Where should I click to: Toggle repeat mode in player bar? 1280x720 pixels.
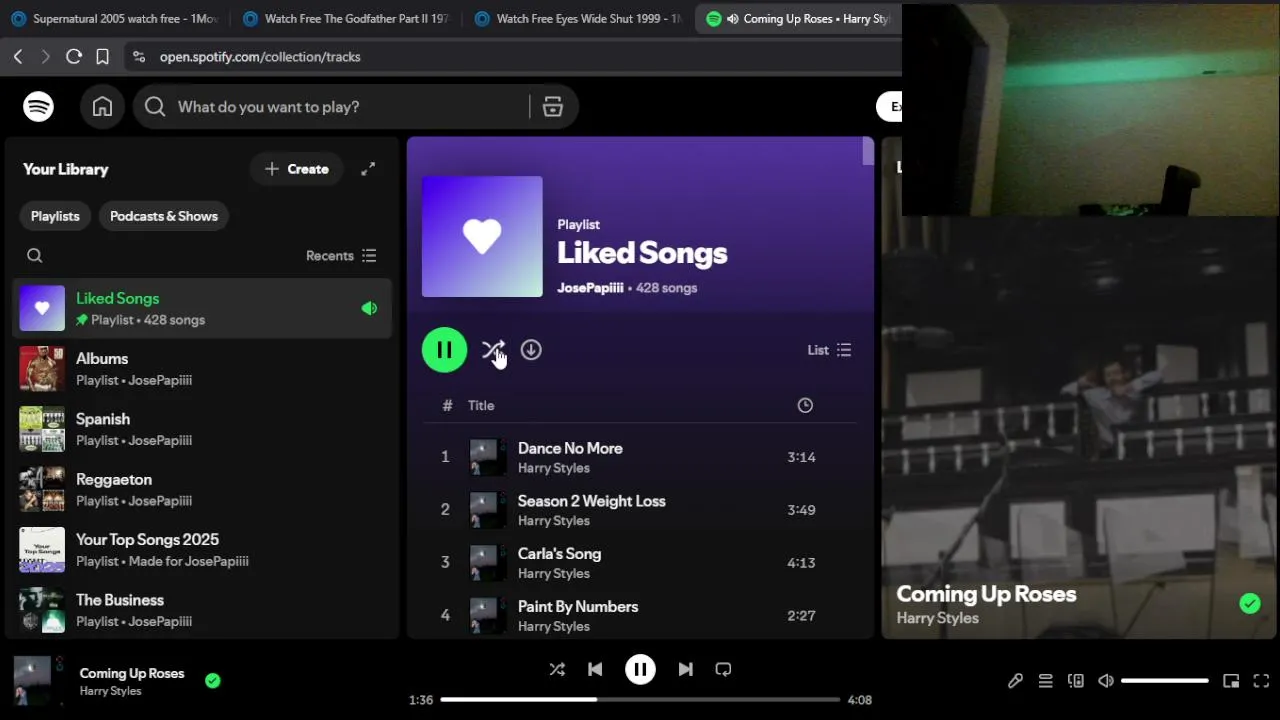tap(724, 670)
